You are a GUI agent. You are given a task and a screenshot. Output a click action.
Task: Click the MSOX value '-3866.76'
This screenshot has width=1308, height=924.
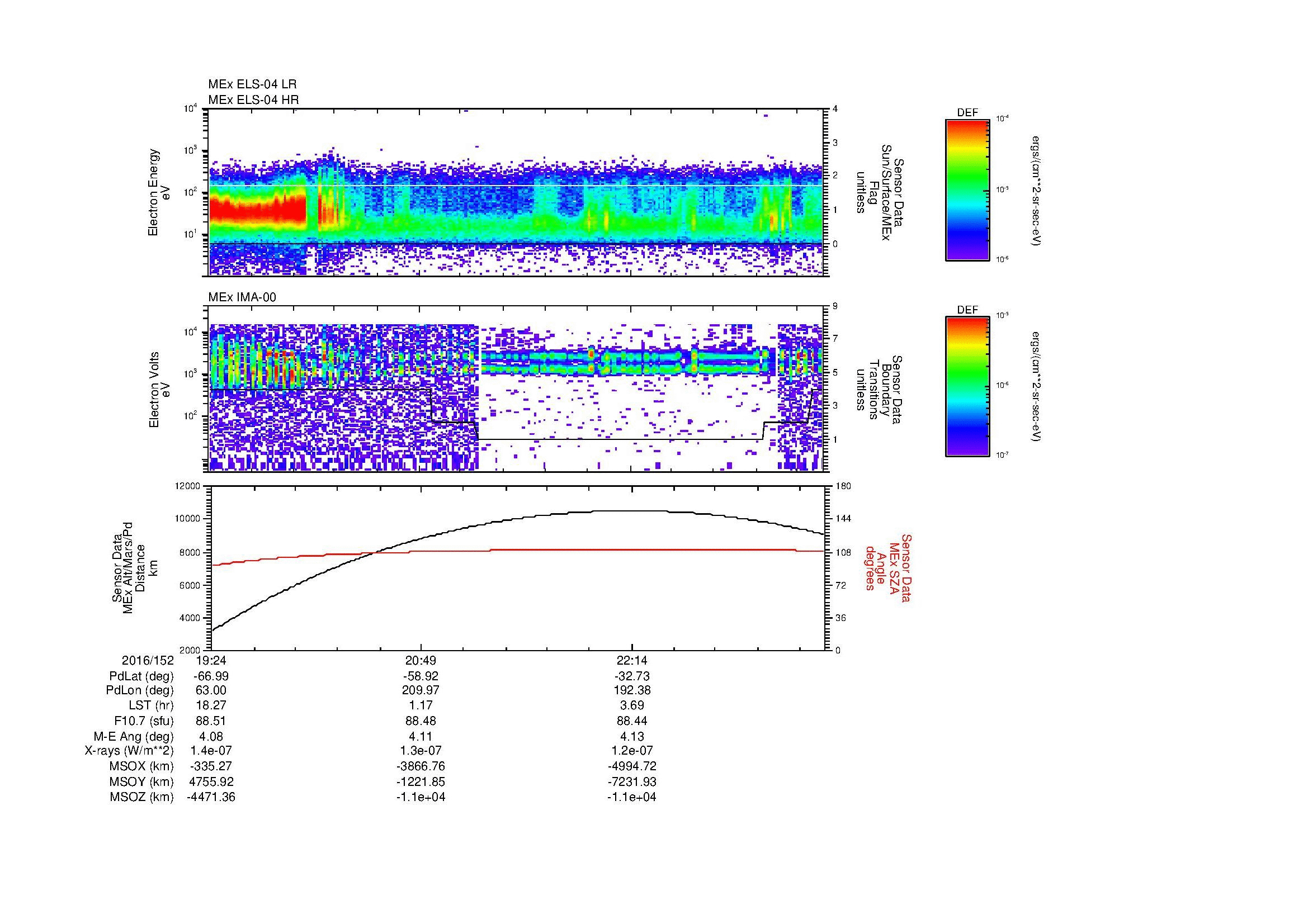421,767
